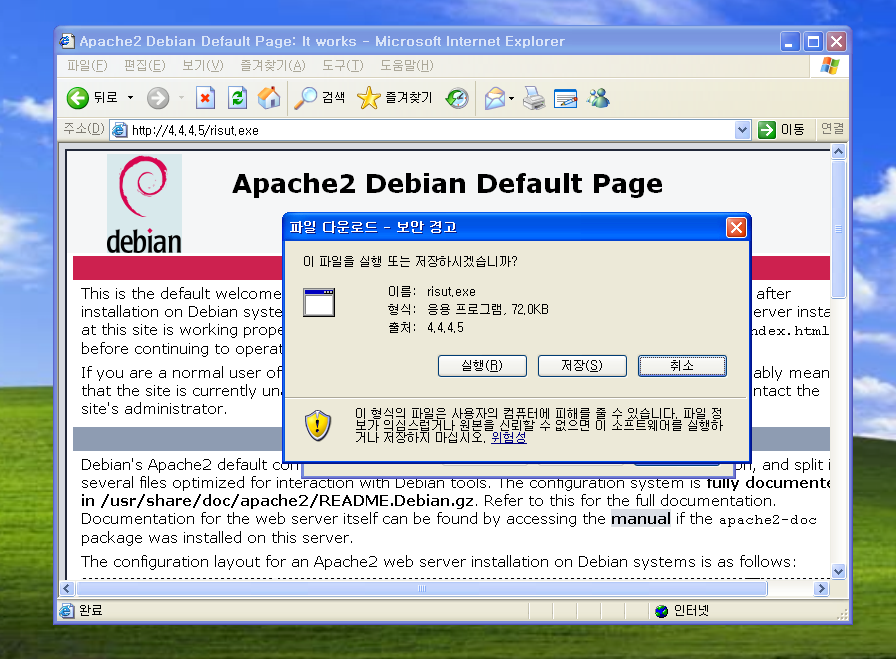This screenshot has width=896, height=659.
Task: Open the 파일(F) menu
Action: [x=87, y=66]
